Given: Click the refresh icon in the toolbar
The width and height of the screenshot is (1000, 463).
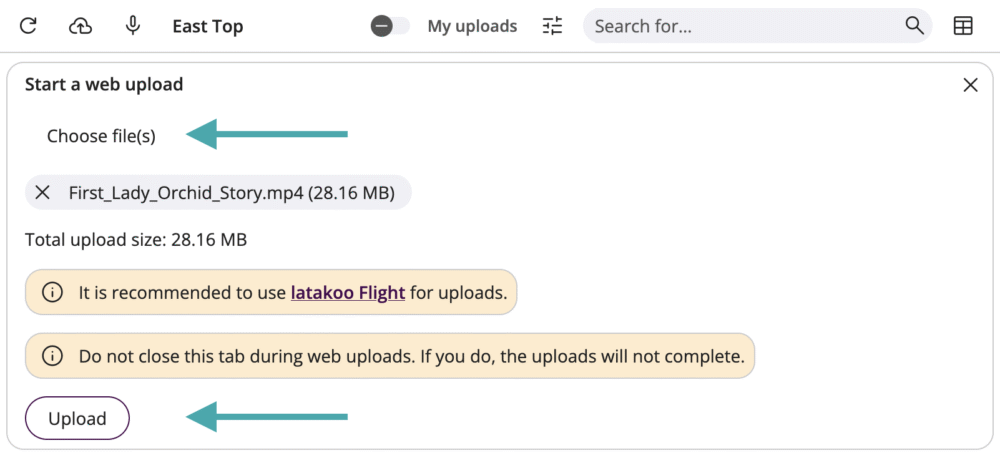Looking at the screenshot, I should click(x=28, y=26).
